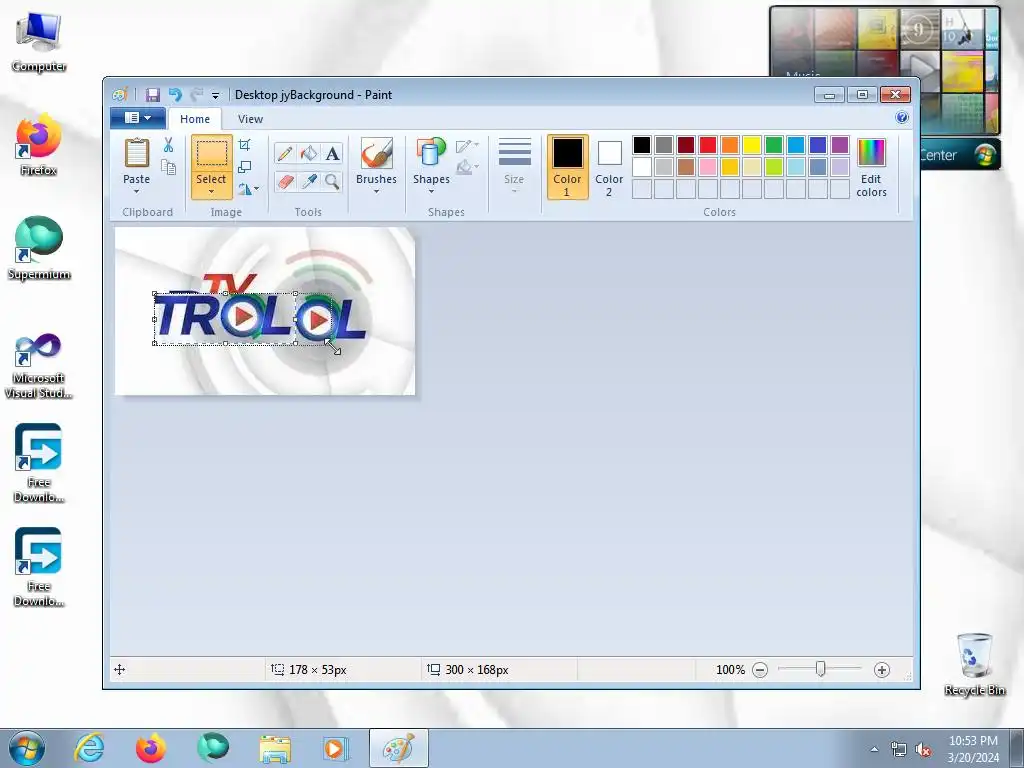The height and width of the screenshot is (768, 1024).
Task: Click the Crop icon in Image group
Action: (244, 144)
